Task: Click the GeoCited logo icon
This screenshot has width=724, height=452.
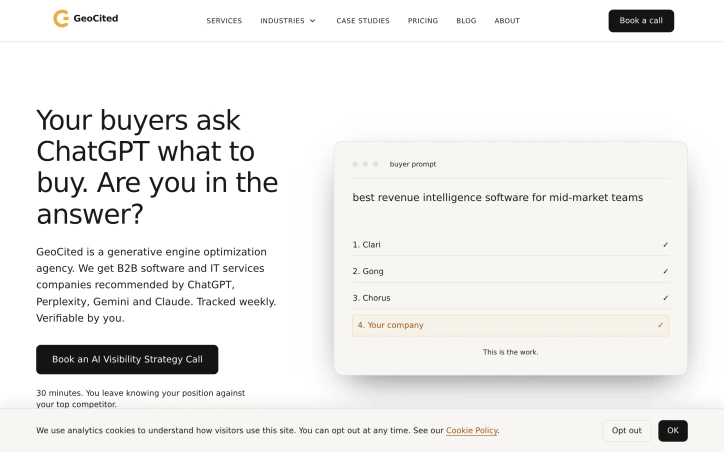Action: 61,18
